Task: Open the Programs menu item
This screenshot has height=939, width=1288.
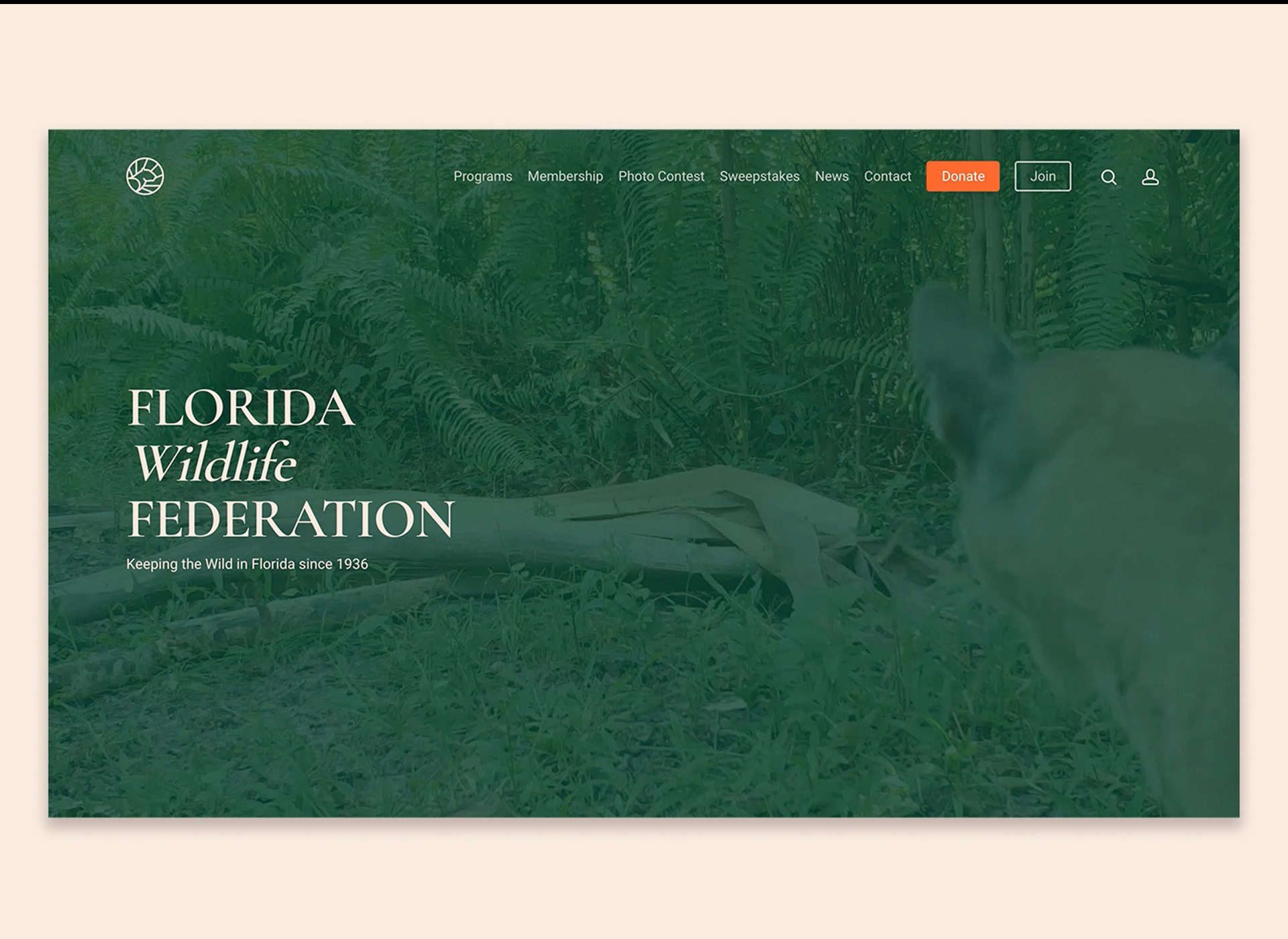Action: [482, 176]
